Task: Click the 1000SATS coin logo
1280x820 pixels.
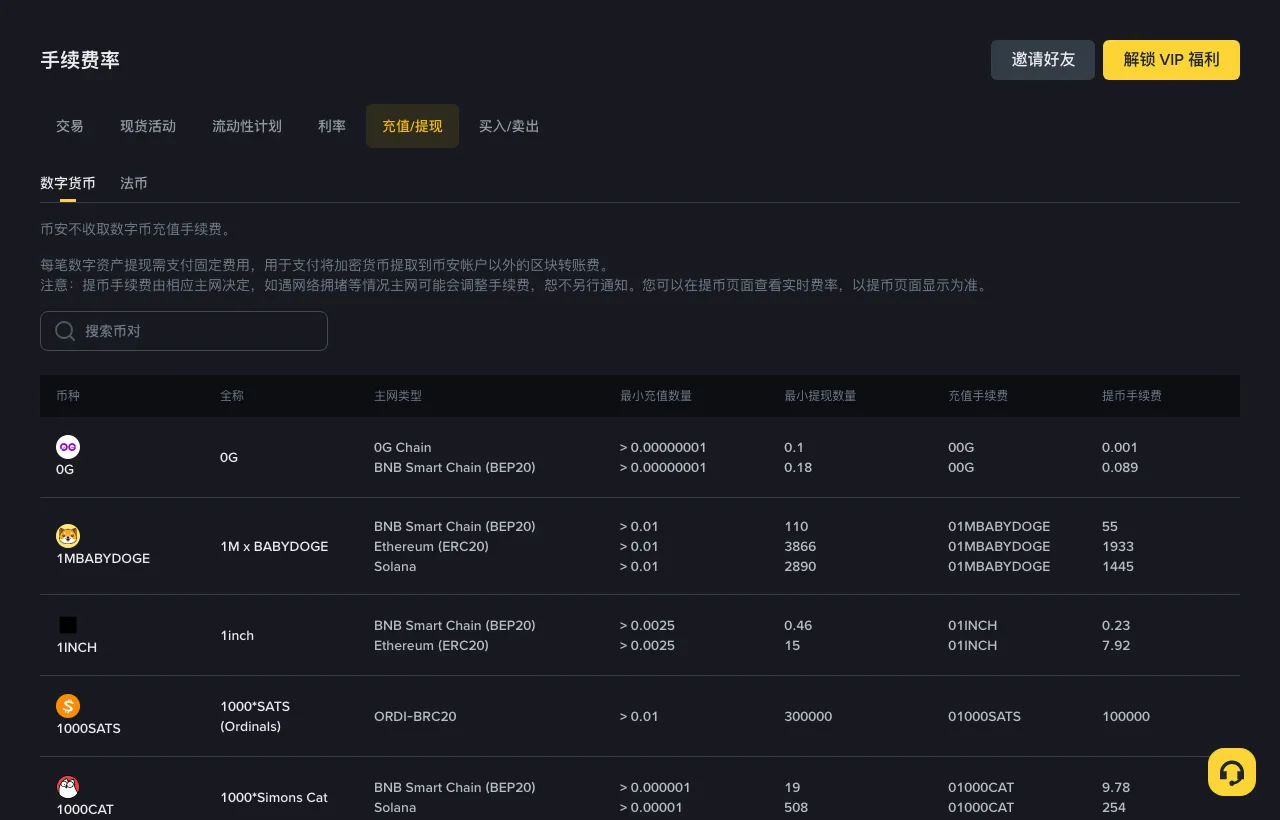Action: pyautogui.click(x=68, y=706)
